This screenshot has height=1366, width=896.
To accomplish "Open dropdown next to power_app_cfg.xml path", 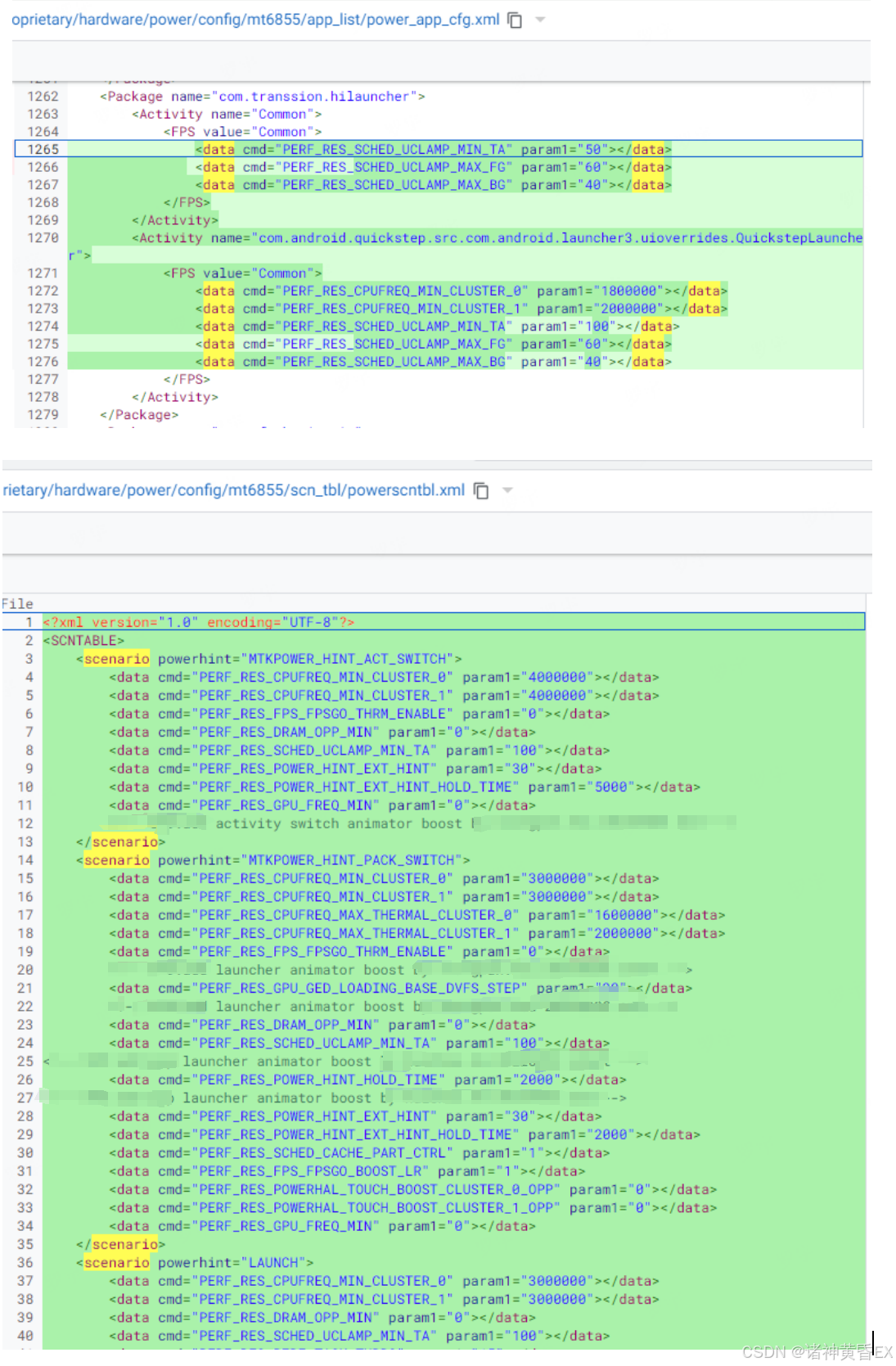I will [540, 20].
